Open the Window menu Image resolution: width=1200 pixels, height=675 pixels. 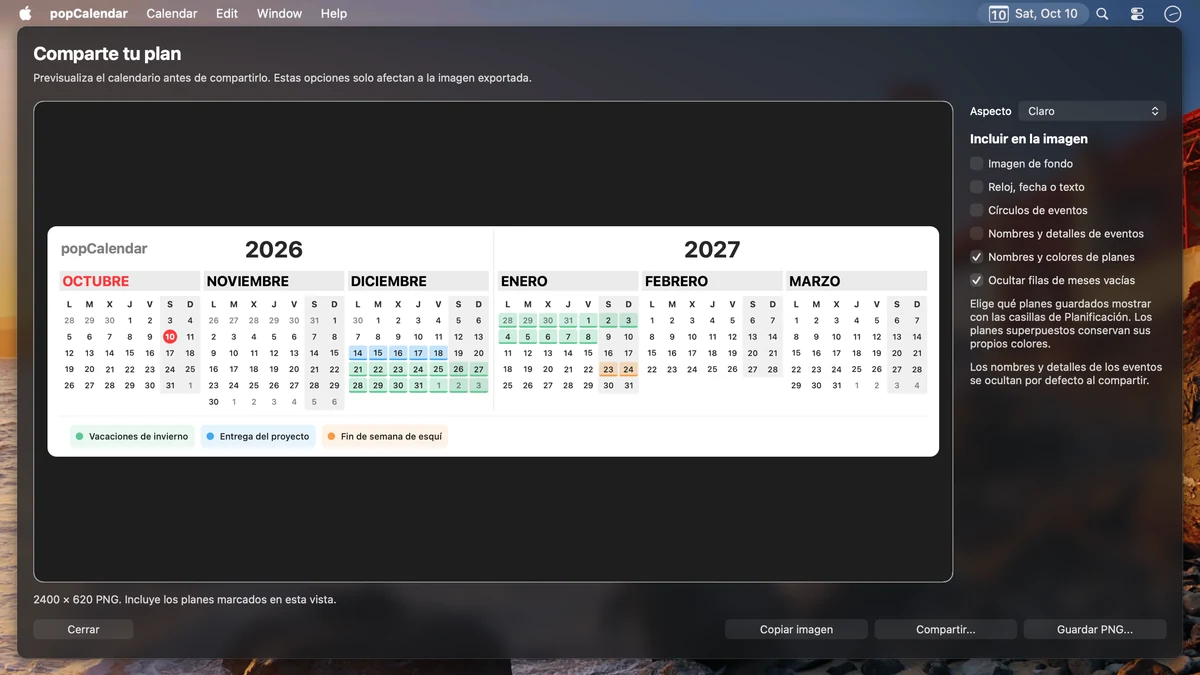click(279, 14)
